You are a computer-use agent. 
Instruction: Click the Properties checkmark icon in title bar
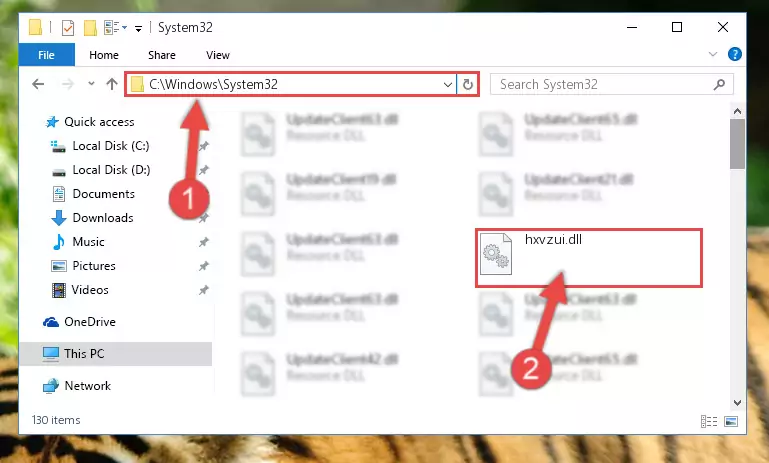pos(68,28)
